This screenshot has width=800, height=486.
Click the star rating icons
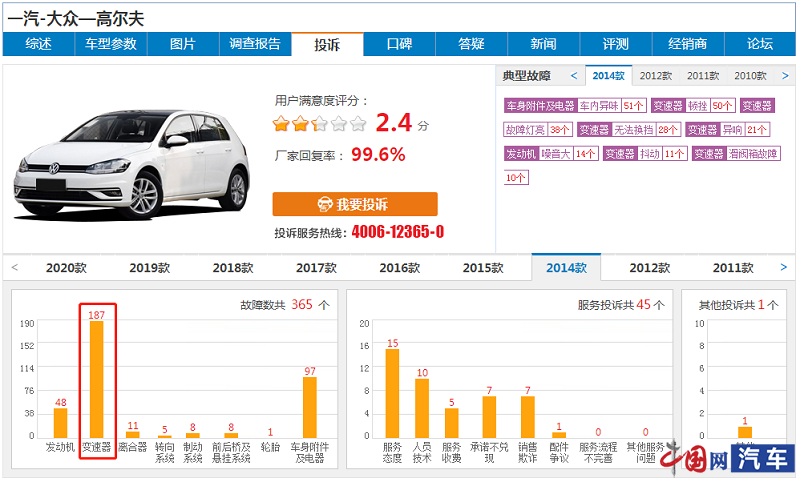pyautogui.click(x=320, y=124)
